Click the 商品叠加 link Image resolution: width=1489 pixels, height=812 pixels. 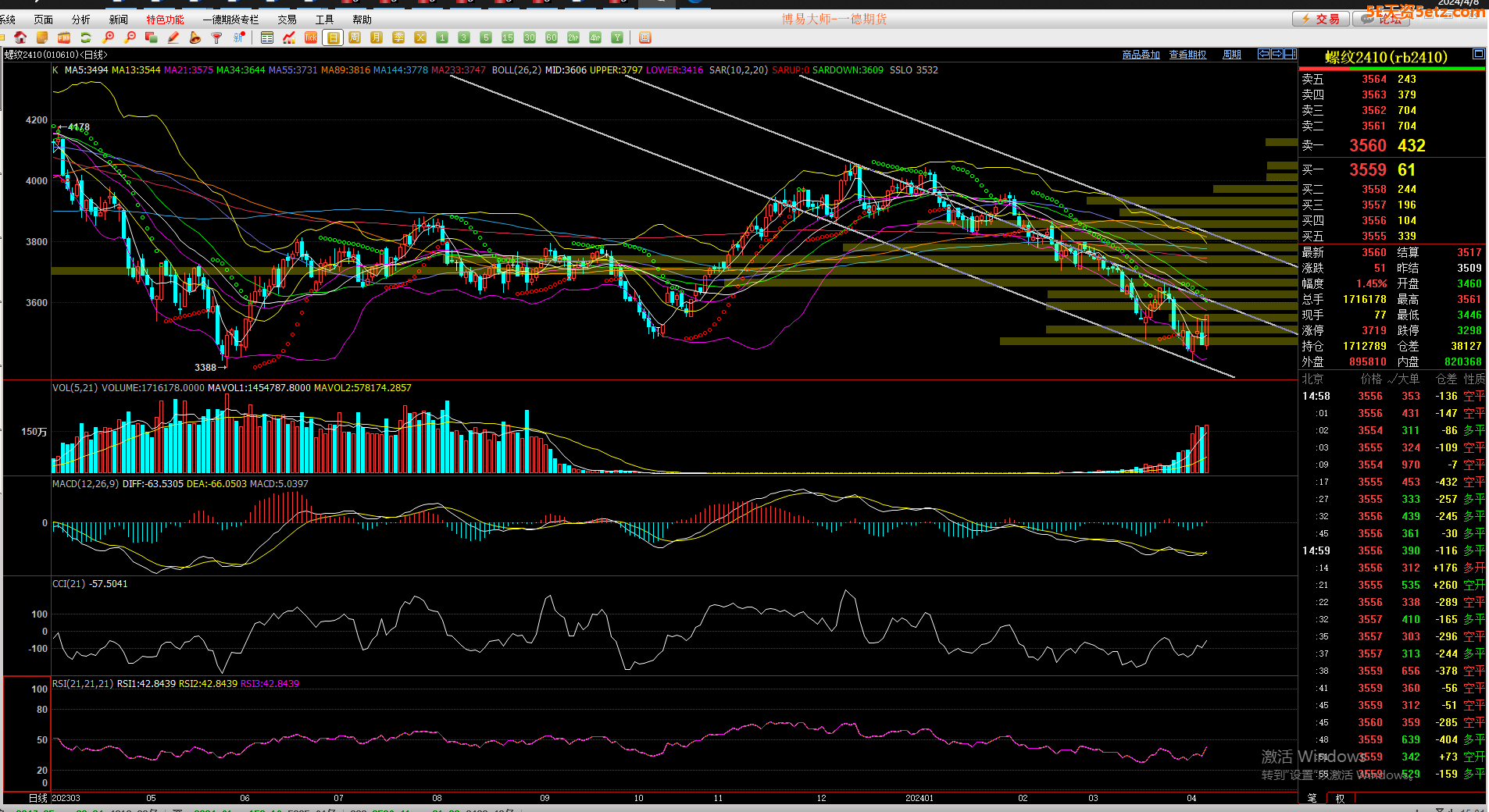(1141, 55)
